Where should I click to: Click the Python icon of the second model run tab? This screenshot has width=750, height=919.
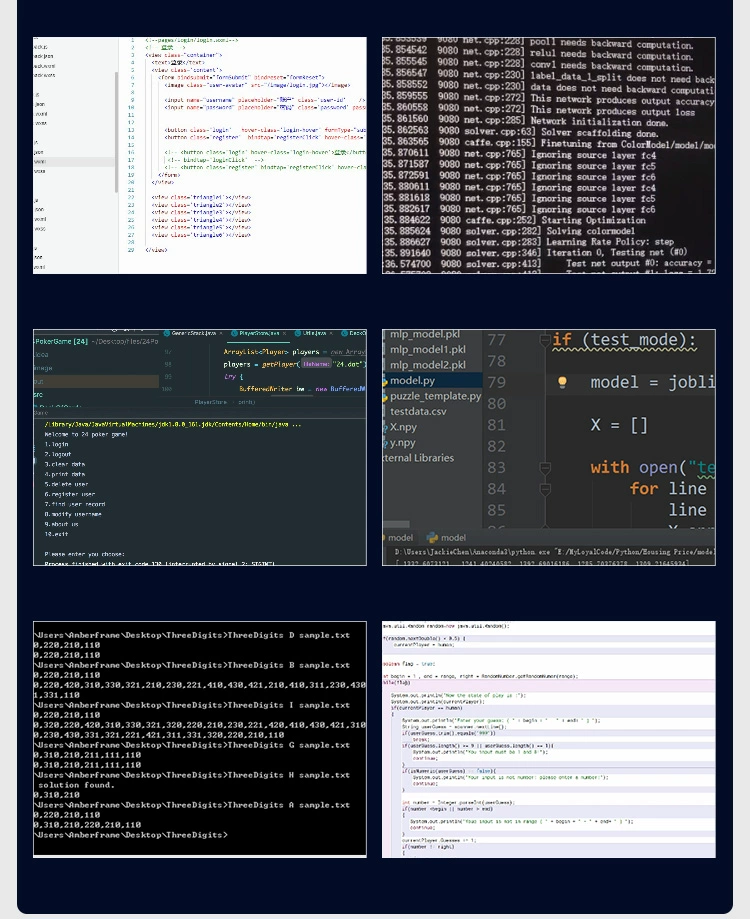[432, 537]
